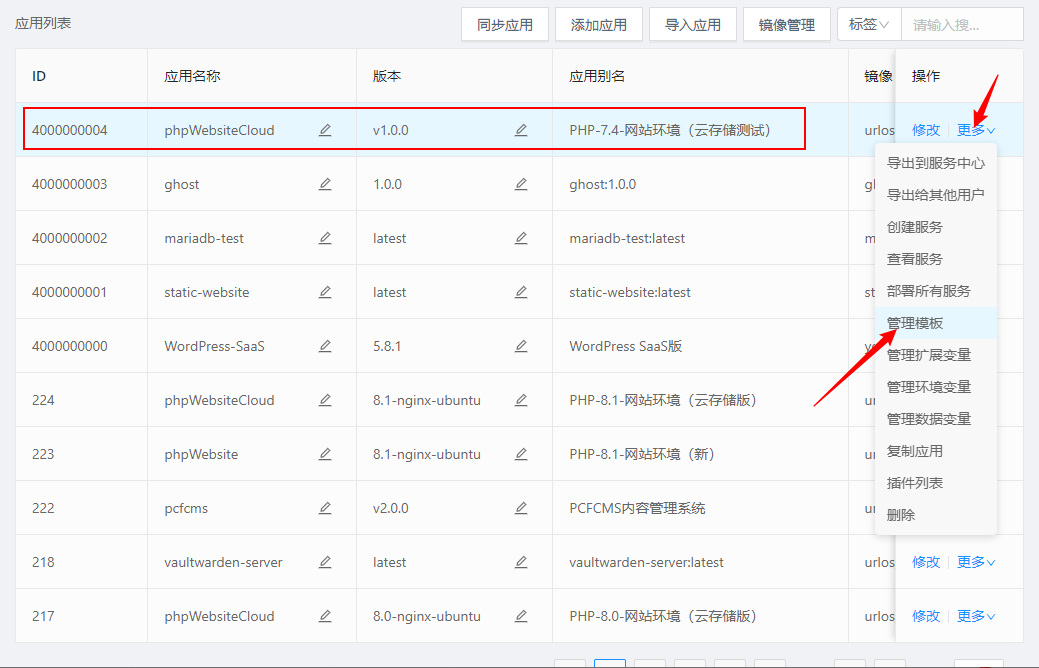The image size is (1039, 668).
Task: Edit WordPress-SaaS version 5.8.1 pencil icon
Action: (x=521, y=346)
